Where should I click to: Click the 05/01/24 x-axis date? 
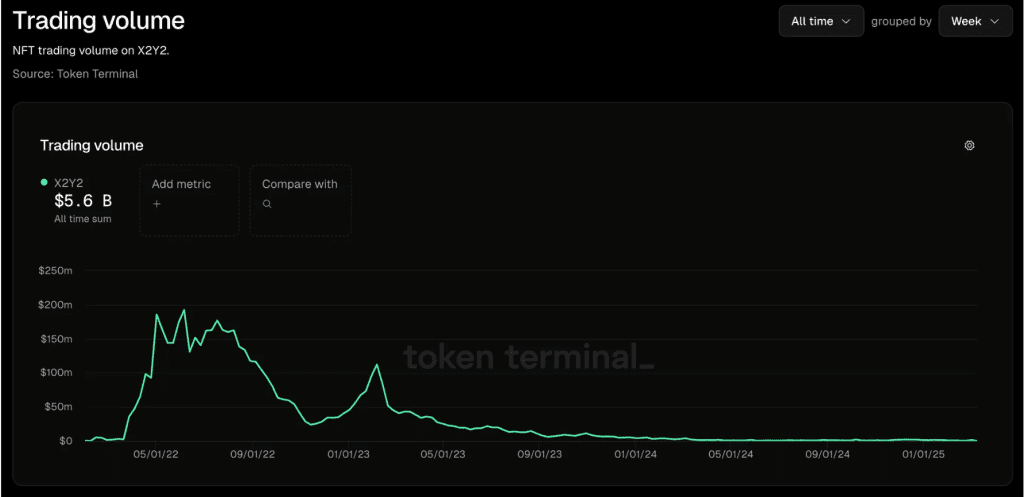coord(730,454)
